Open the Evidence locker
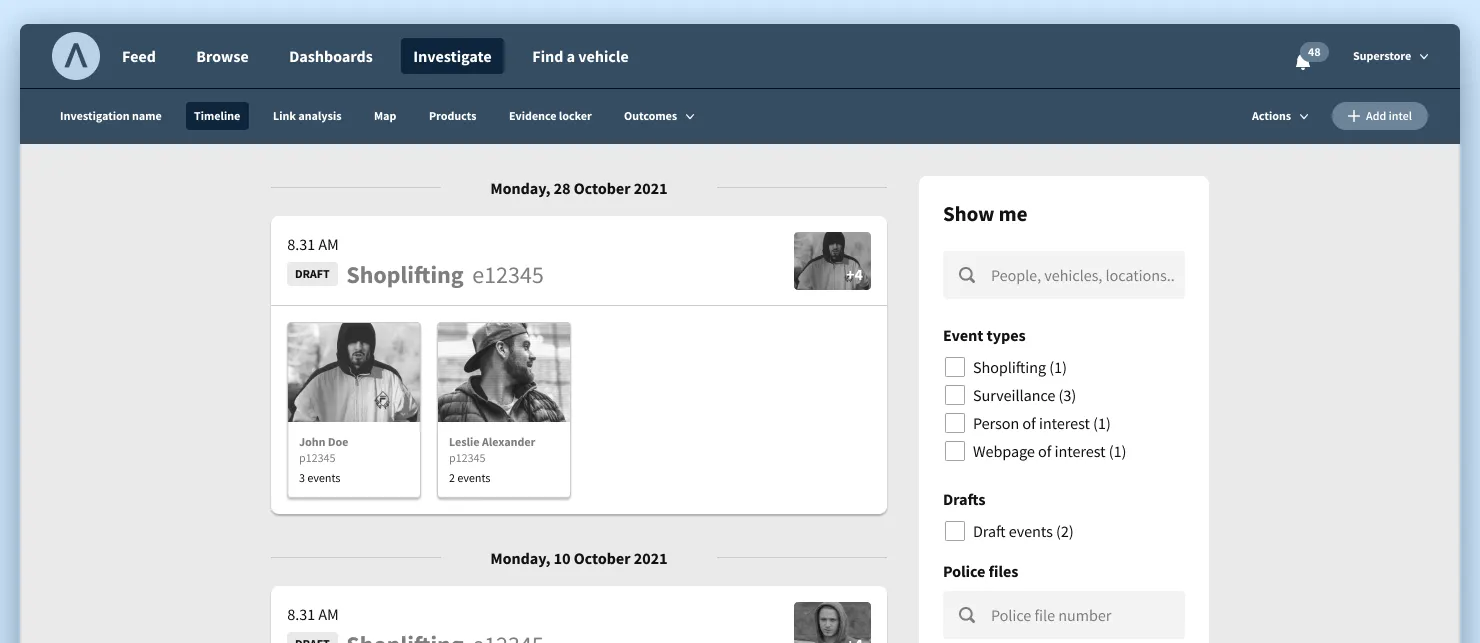This screenshot has height=643, width=1480. (550, 116)
